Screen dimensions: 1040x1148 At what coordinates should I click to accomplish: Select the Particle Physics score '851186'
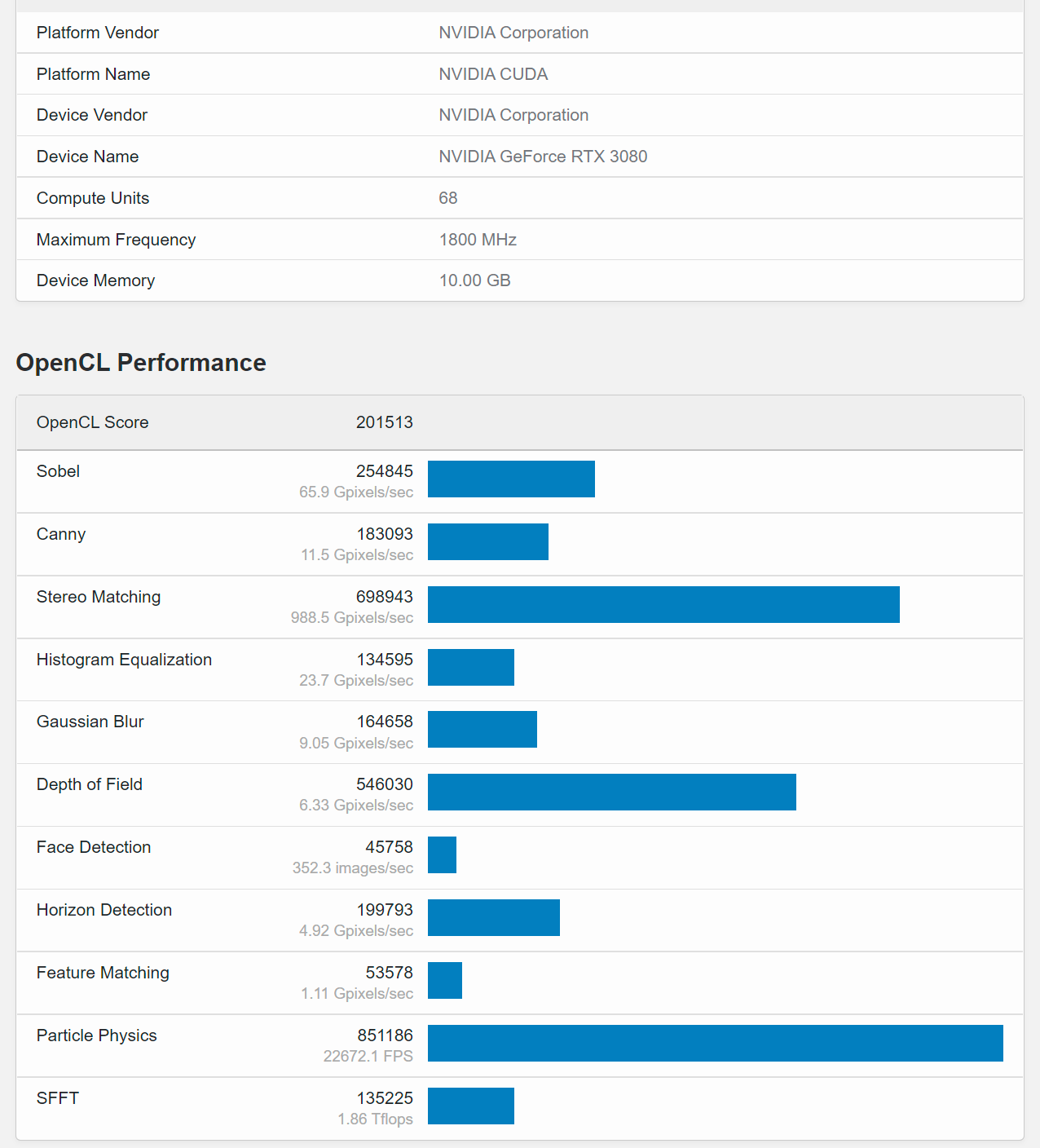(385, 1035)
